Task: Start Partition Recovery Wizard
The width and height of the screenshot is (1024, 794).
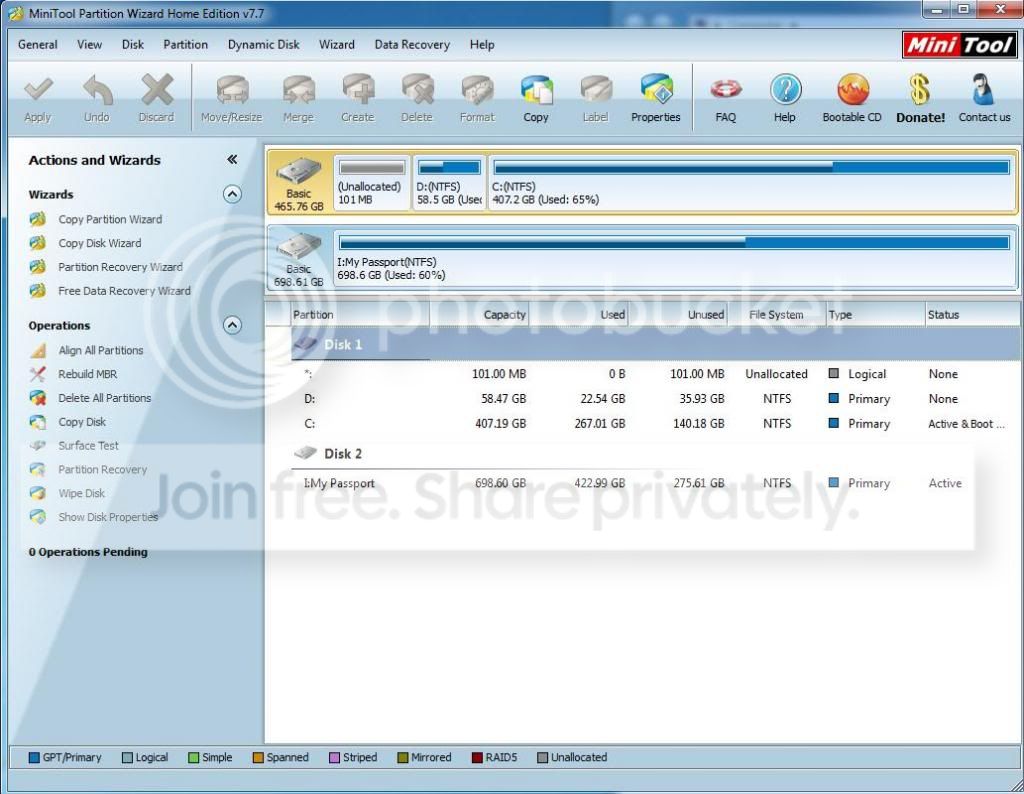Action: click(x=120, y=267)
